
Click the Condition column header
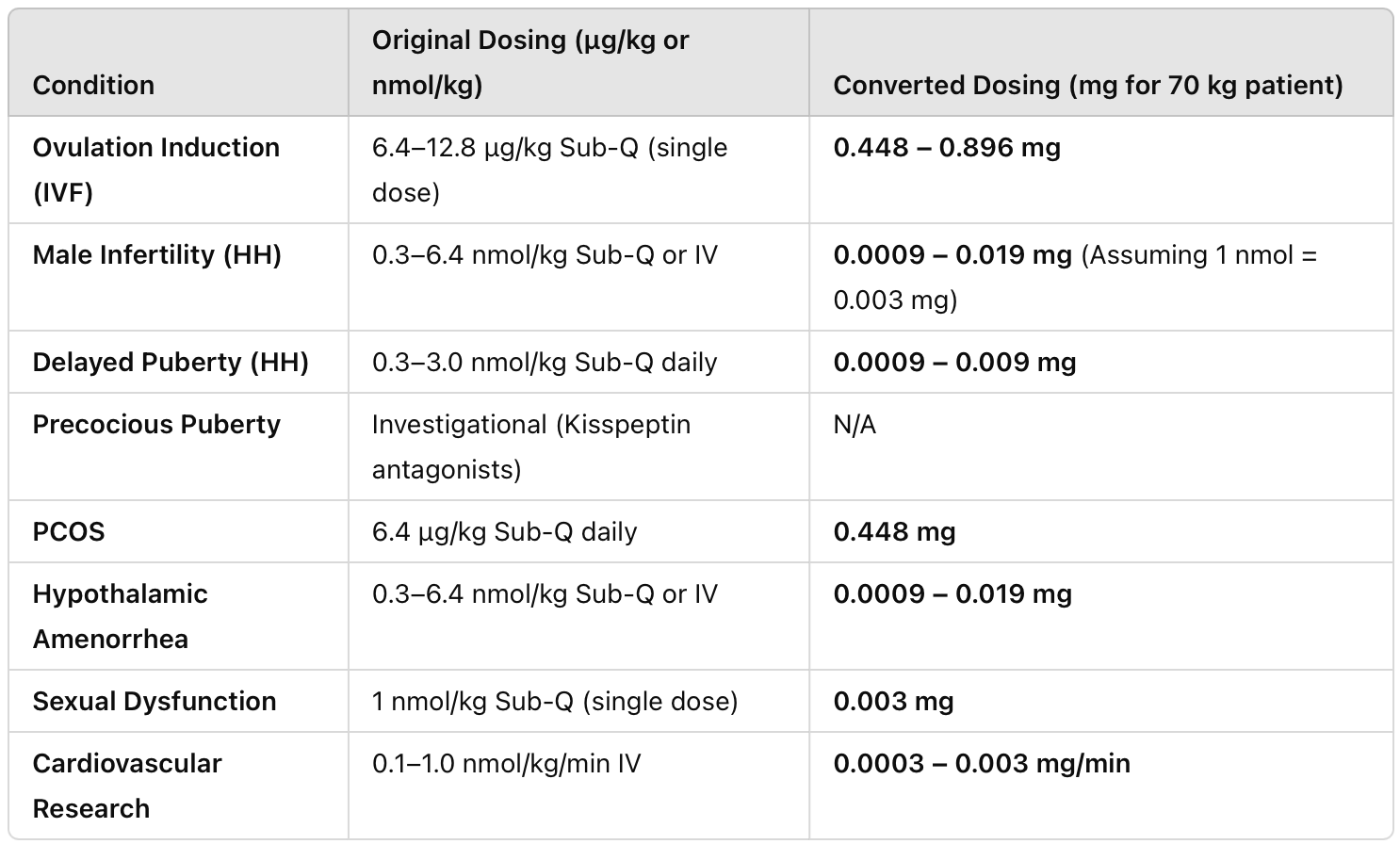pos(93,85)
